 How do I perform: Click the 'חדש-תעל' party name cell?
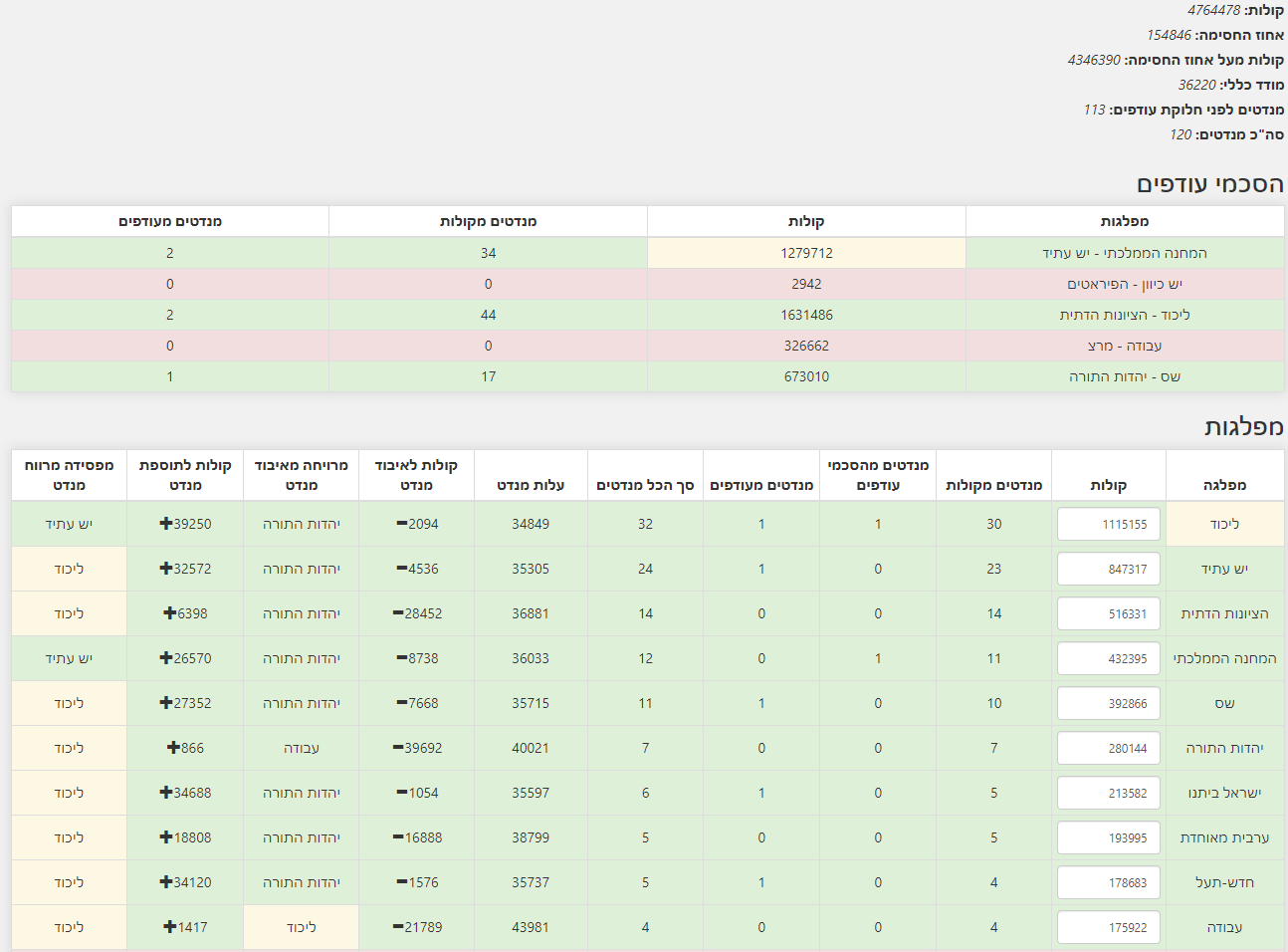coord(1224,882)
